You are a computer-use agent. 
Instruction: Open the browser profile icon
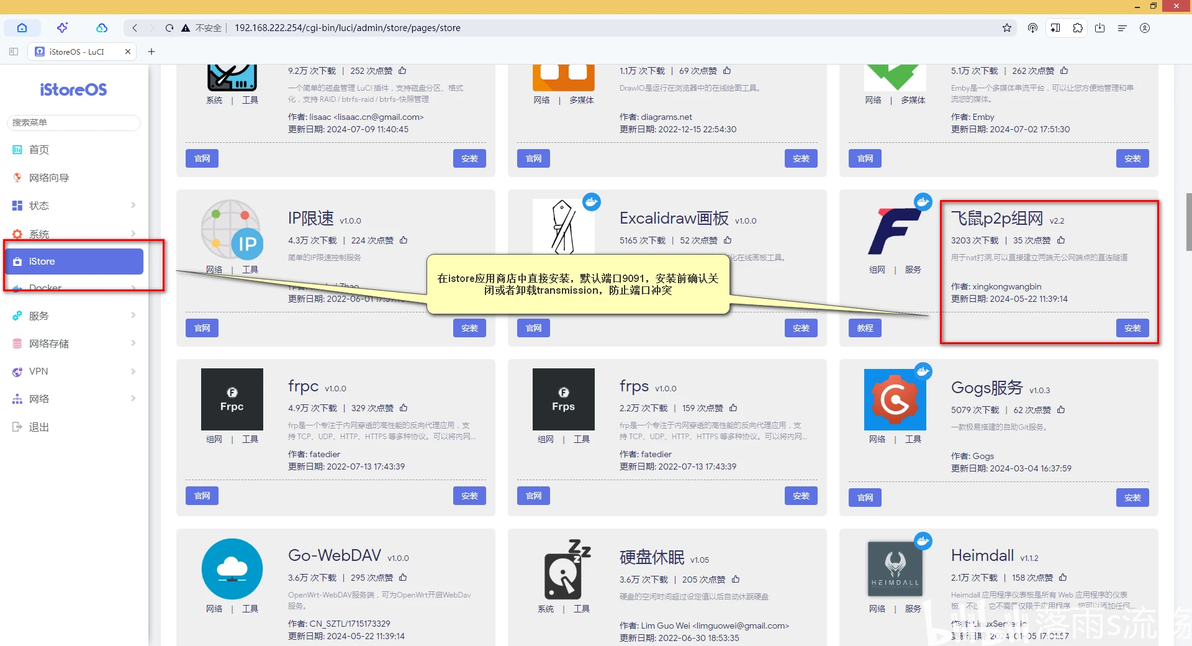1145,28
